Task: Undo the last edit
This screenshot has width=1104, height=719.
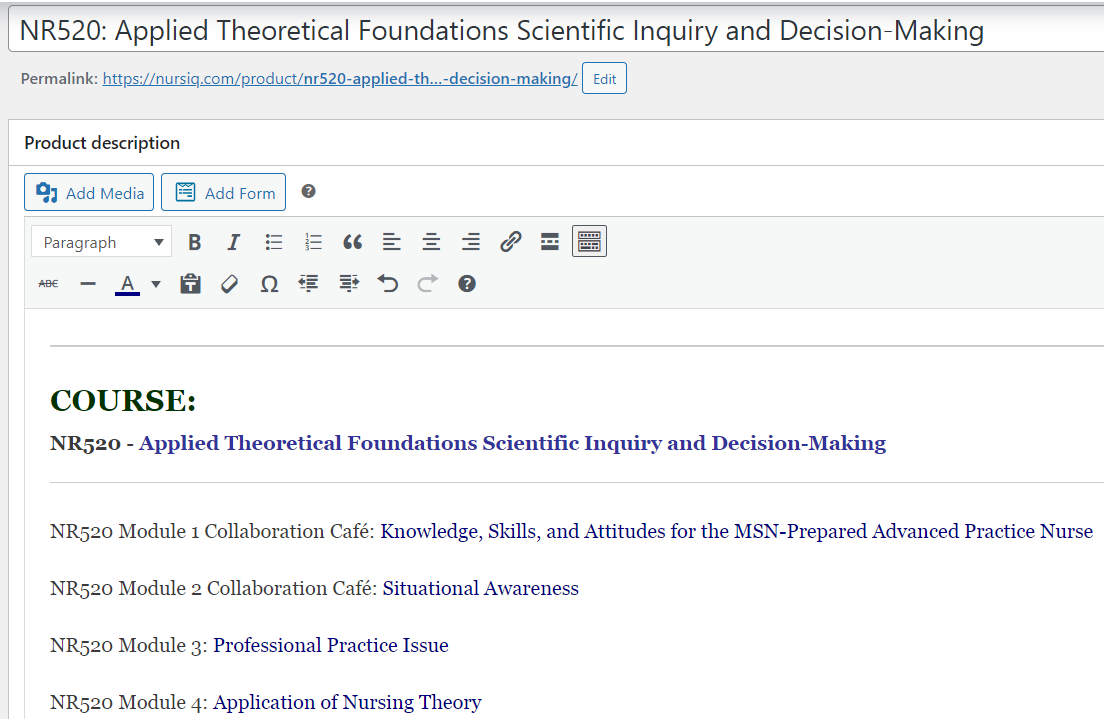Action: point(388,284)
